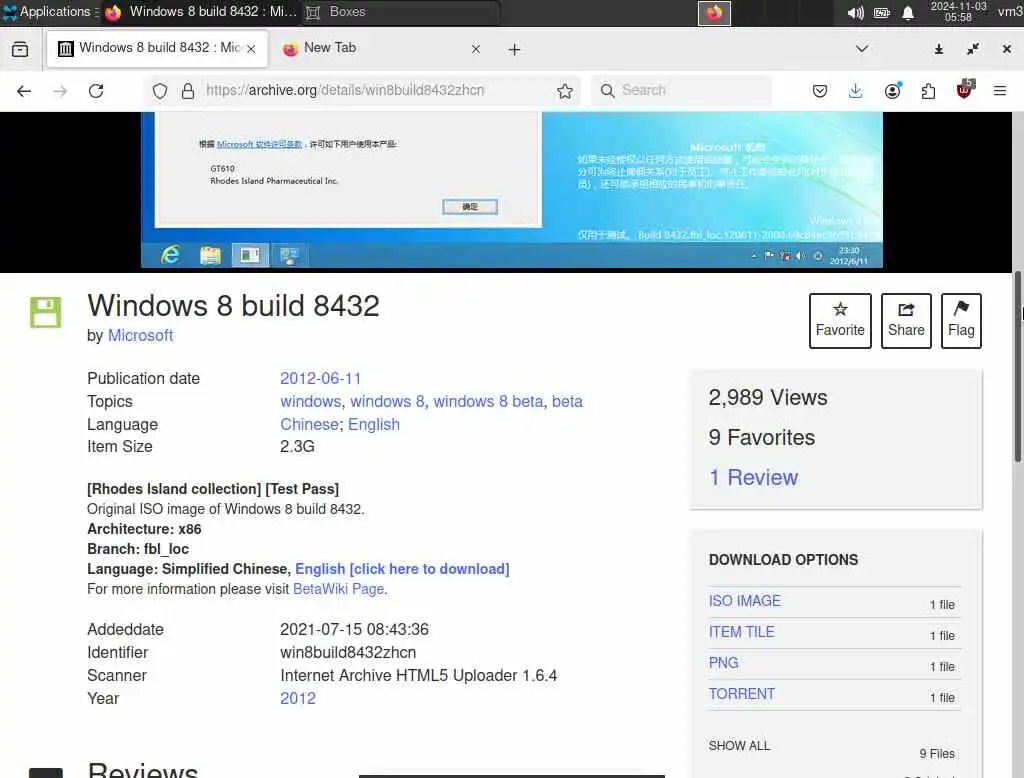
Task: Click the software floppy disk item icon
Action: click(45, 312)
